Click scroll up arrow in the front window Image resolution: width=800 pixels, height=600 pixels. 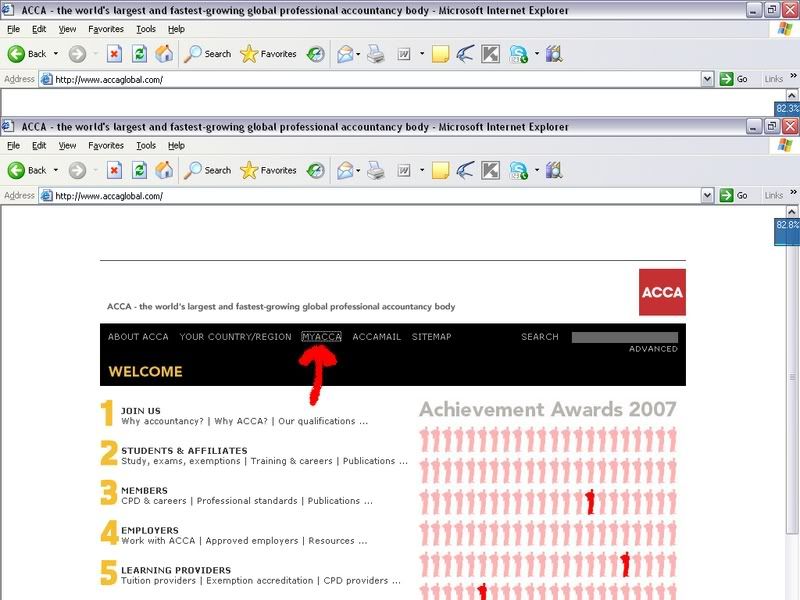(791, 212)
